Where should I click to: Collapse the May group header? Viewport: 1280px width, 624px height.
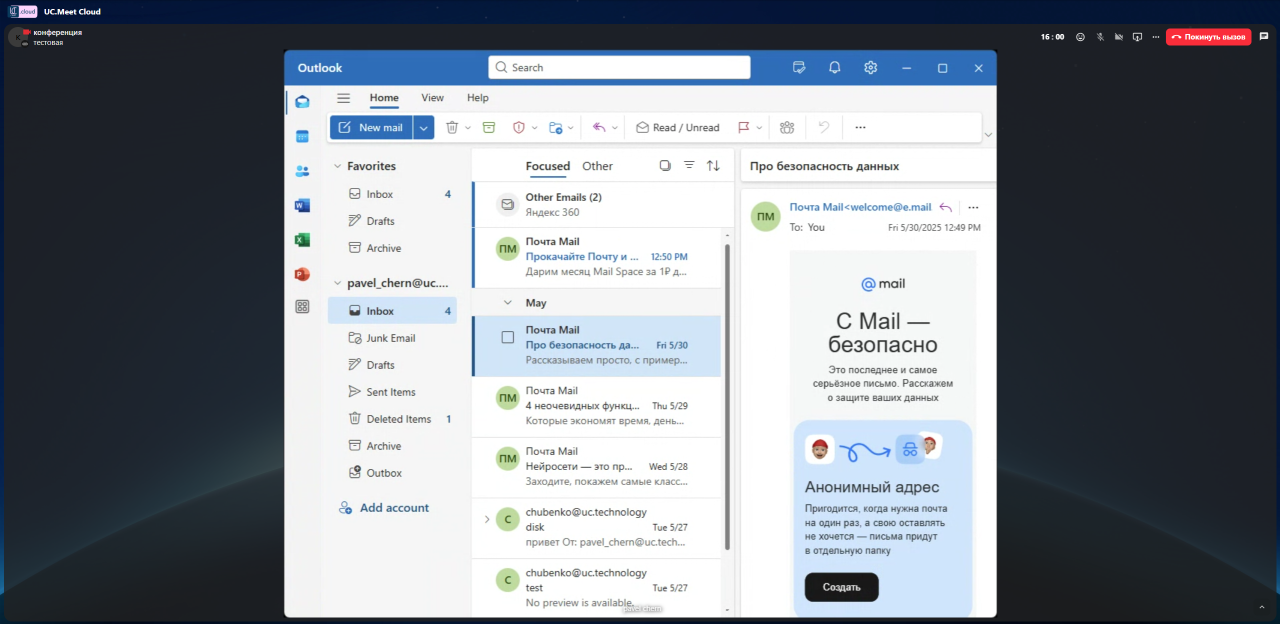click(507, 302)
